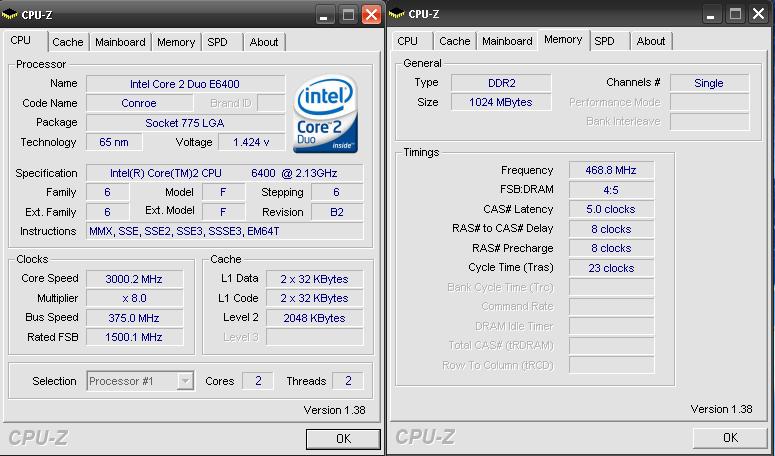
Task: Click the Frequency 468.8 MHz value
Action: click(x=611, y=170)
